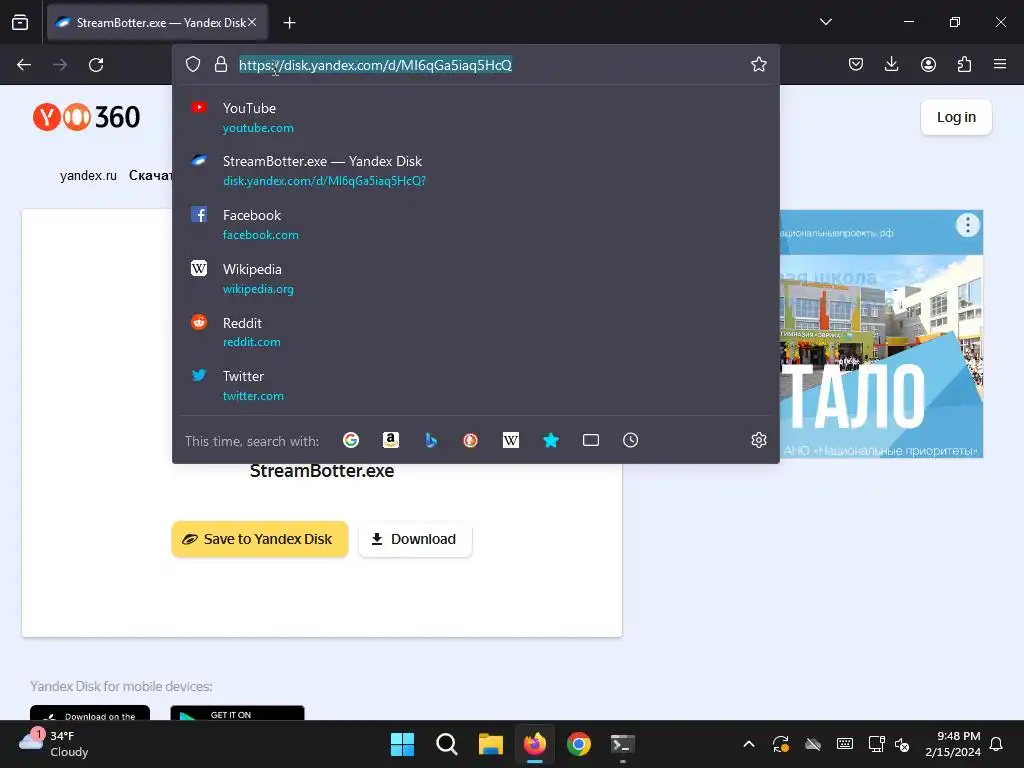Image resolution: width=1024 pixels, height=768 pixels.
Task: Open the Firefox account icon
Action: (x=928, y=64)
